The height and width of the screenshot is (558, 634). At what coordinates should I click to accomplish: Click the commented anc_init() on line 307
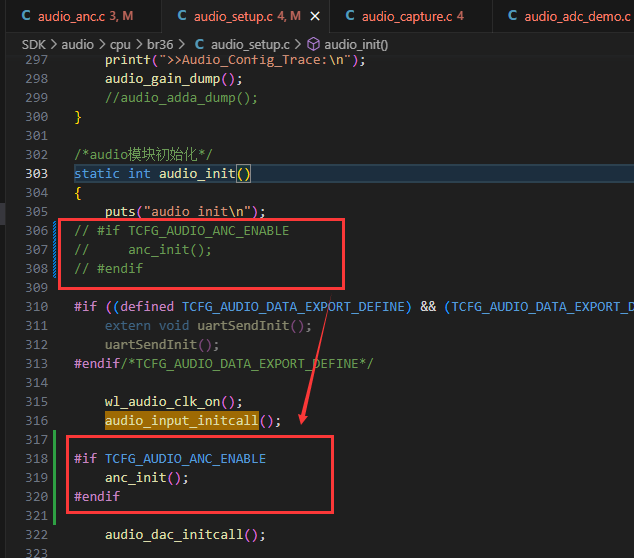[170, 249]
